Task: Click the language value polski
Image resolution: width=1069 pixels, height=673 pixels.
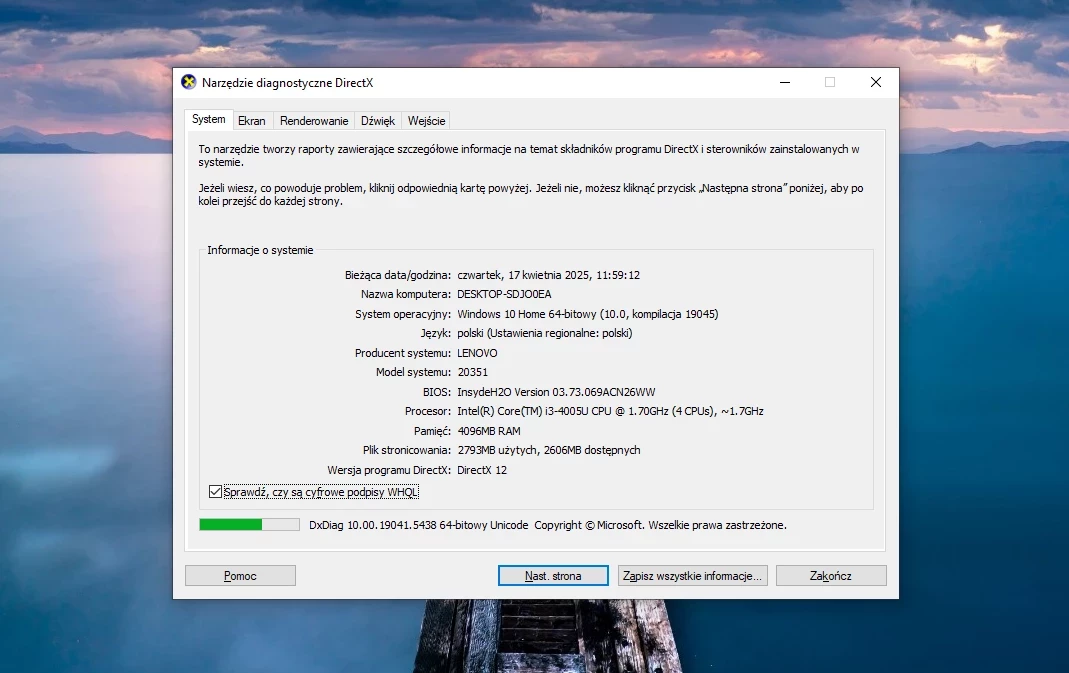Action: [545, 333]
